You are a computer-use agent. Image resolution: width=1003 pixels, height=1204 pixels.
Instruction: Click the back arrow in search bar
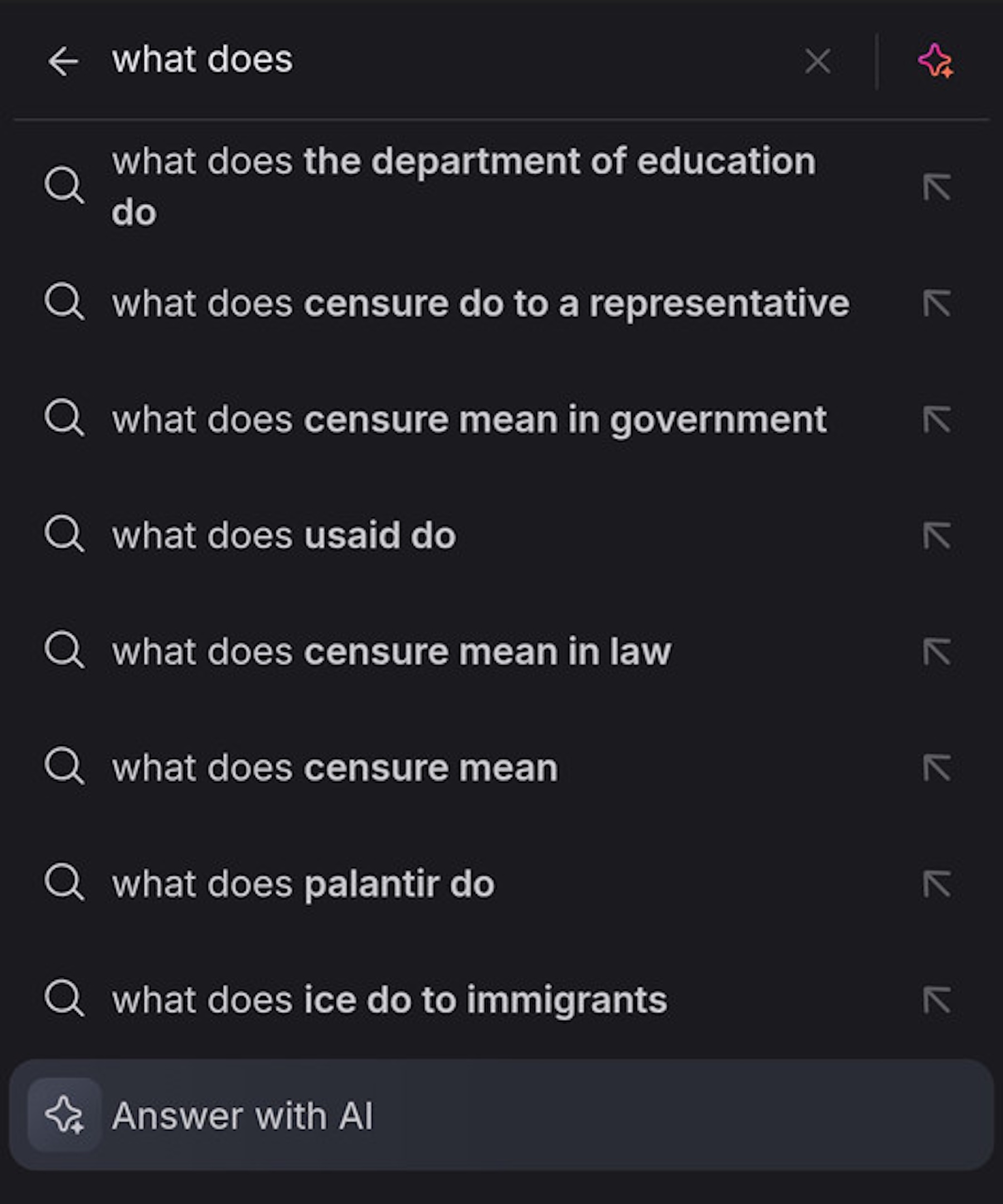[x=63, y=61]
